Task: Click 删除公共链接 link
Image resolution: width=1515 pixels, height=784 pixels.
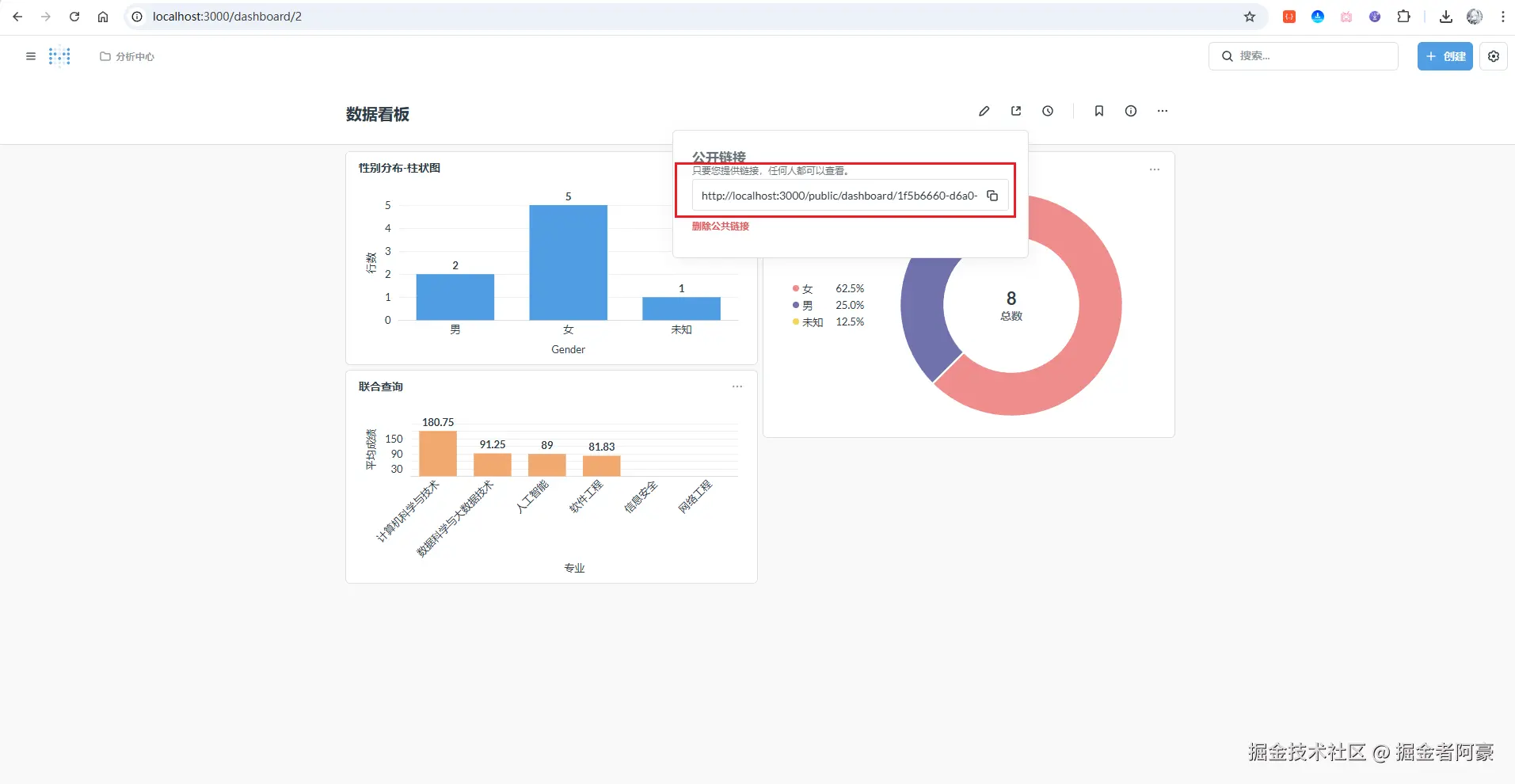Action: point(721,226)
